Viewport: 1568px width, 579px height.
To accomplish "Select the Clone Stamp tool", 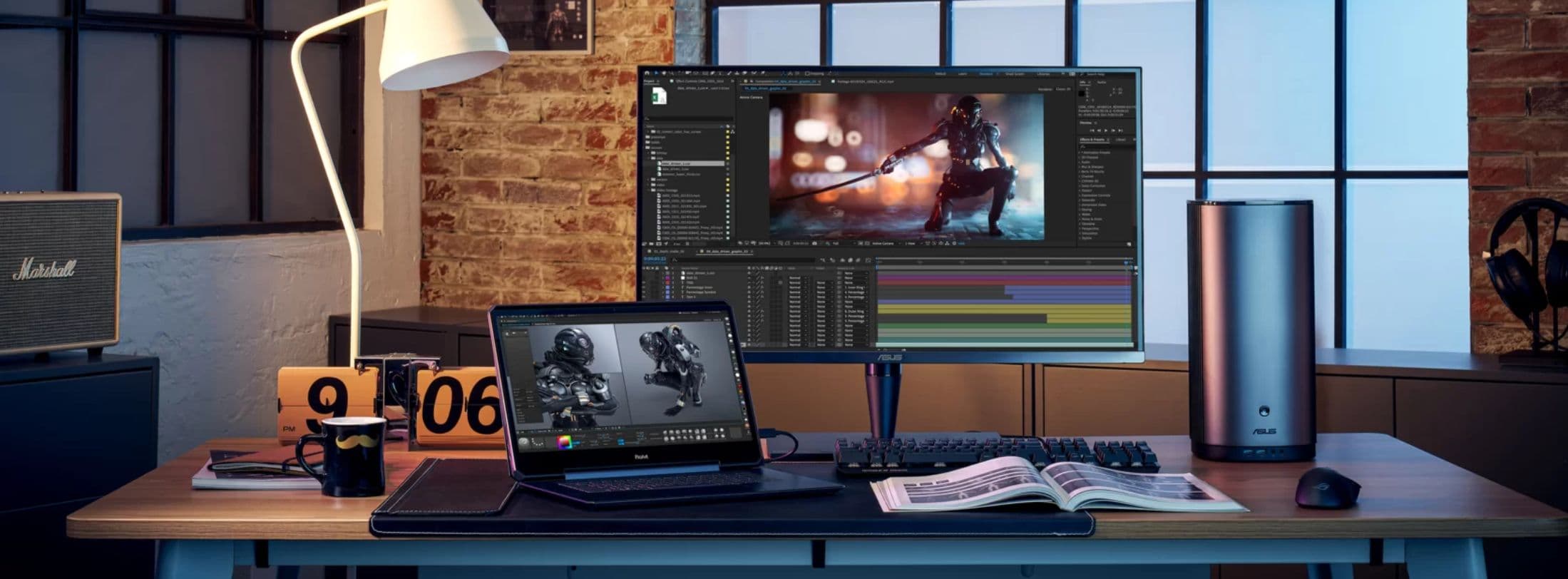I will [737, 73].
